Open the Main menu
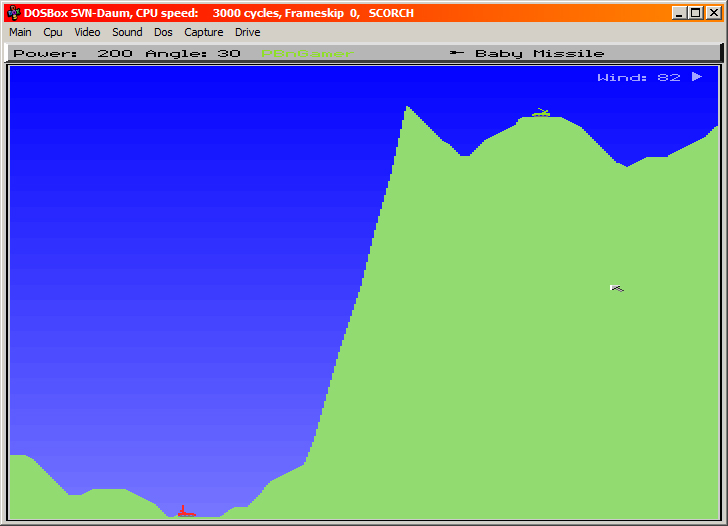 (x=20, y=32)
